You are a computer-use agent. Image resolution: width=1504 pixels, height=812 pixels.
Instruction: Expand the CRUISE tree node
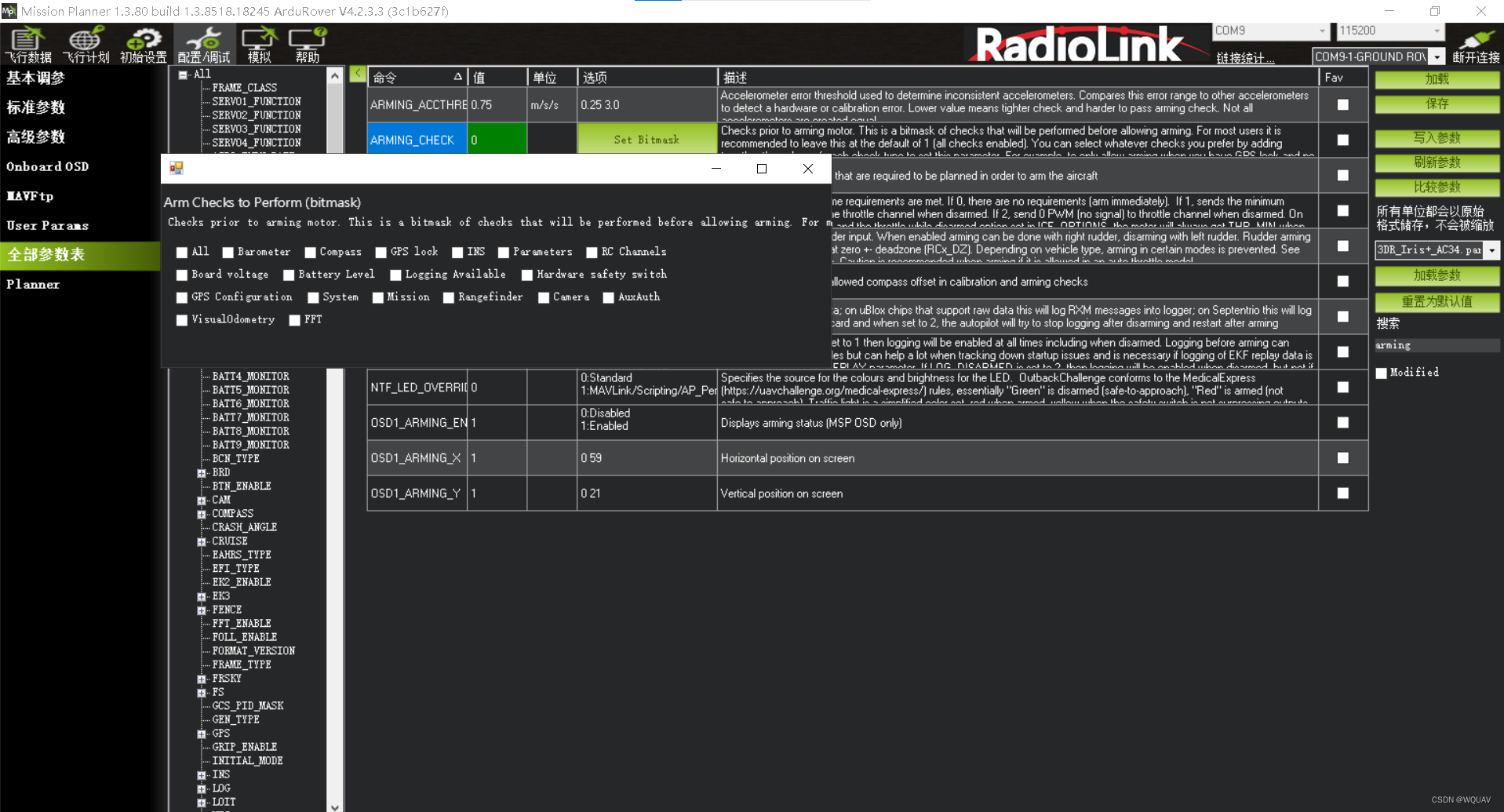[202, 542]
